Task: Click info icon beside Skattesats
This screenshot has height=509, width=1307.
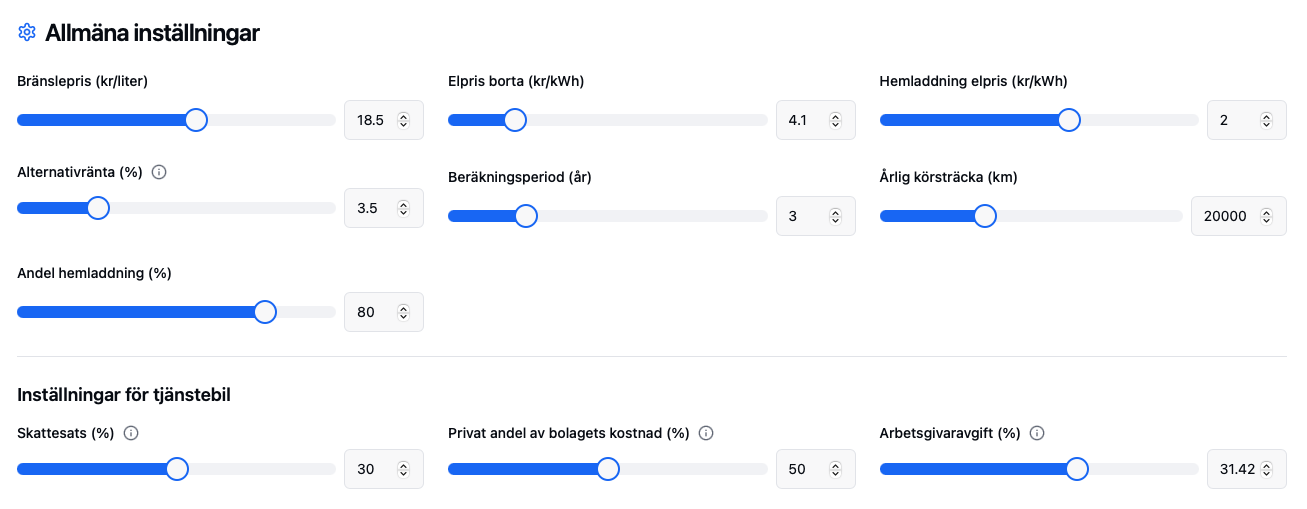Action: 130,433
